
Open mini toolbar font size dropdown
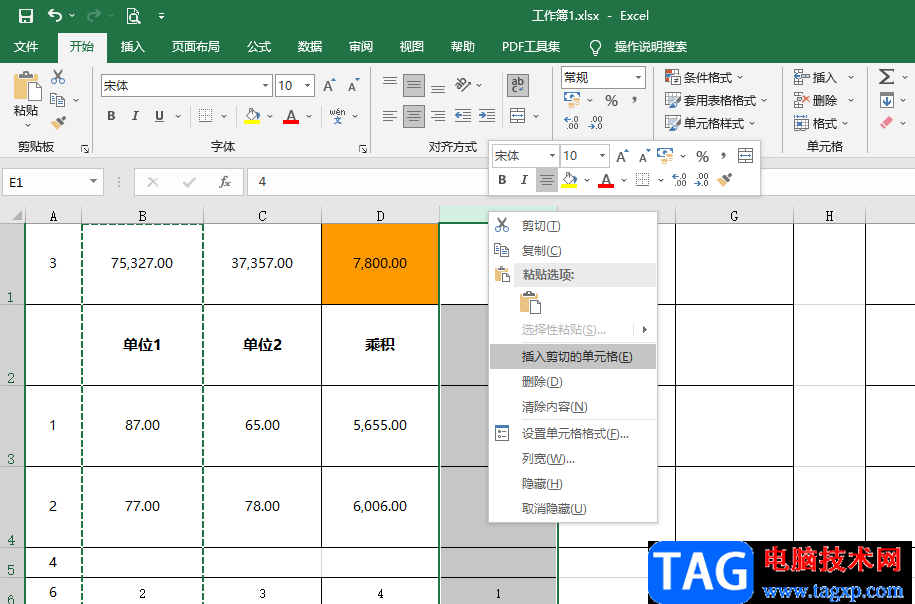(602, 156)
